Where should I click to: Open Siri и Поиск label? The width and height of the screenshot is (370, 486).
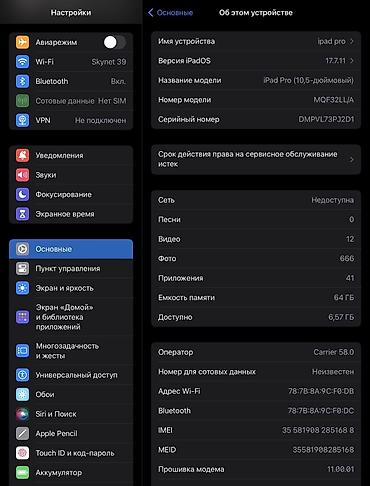click(x=56, y=414)
